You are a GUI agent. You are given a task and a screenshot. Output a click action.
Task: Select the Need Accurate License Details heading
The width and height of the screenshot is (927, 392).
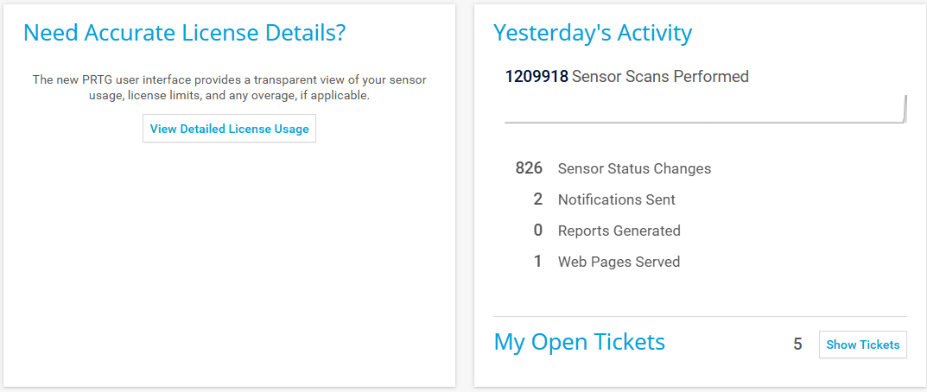point(184,33)
